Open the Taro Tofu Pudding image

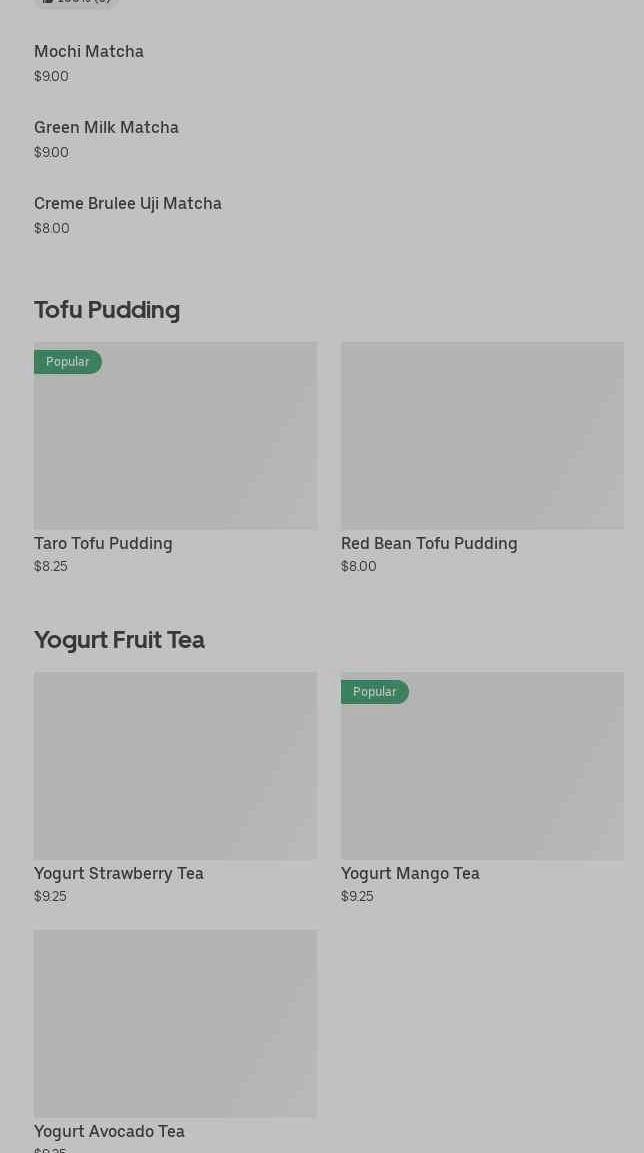coord(175,445)
